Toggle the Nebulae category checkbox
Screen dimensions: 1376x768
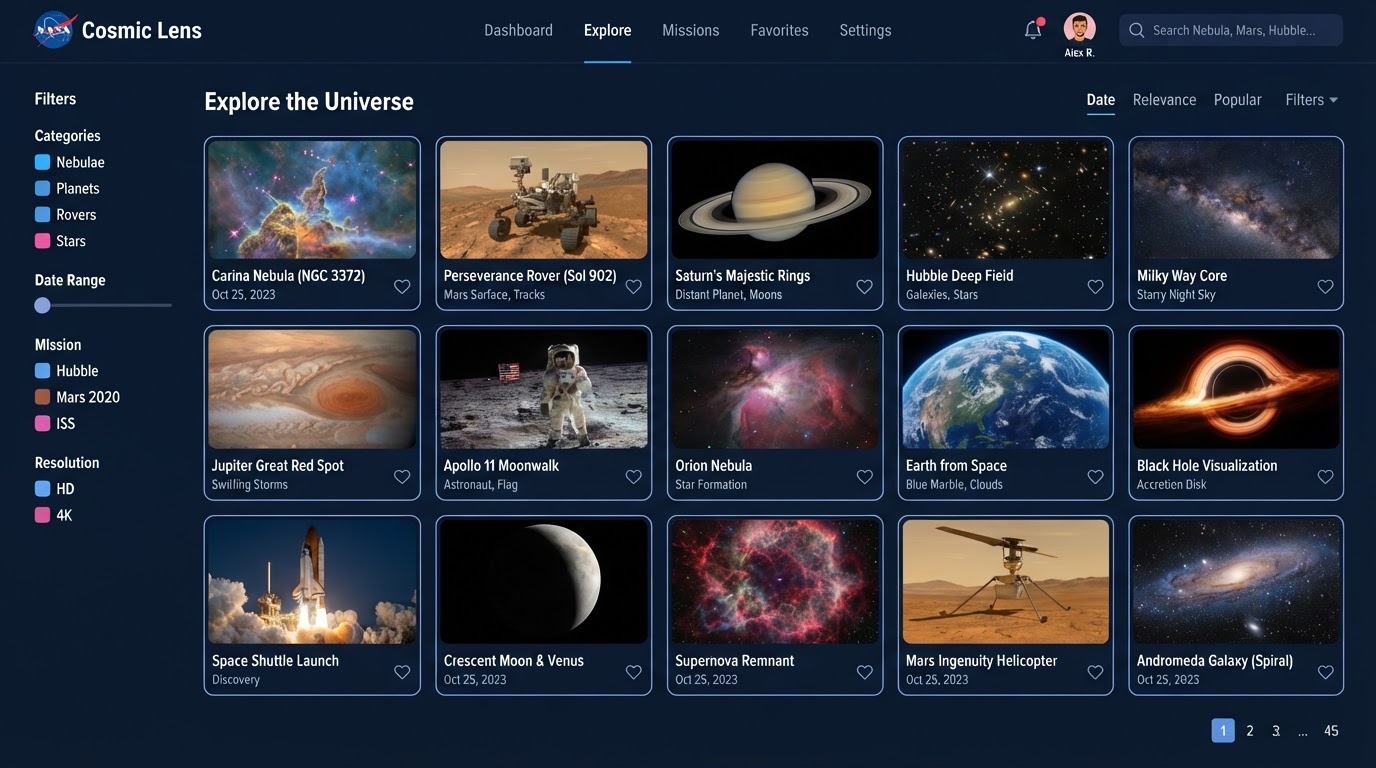pos(42,162)
